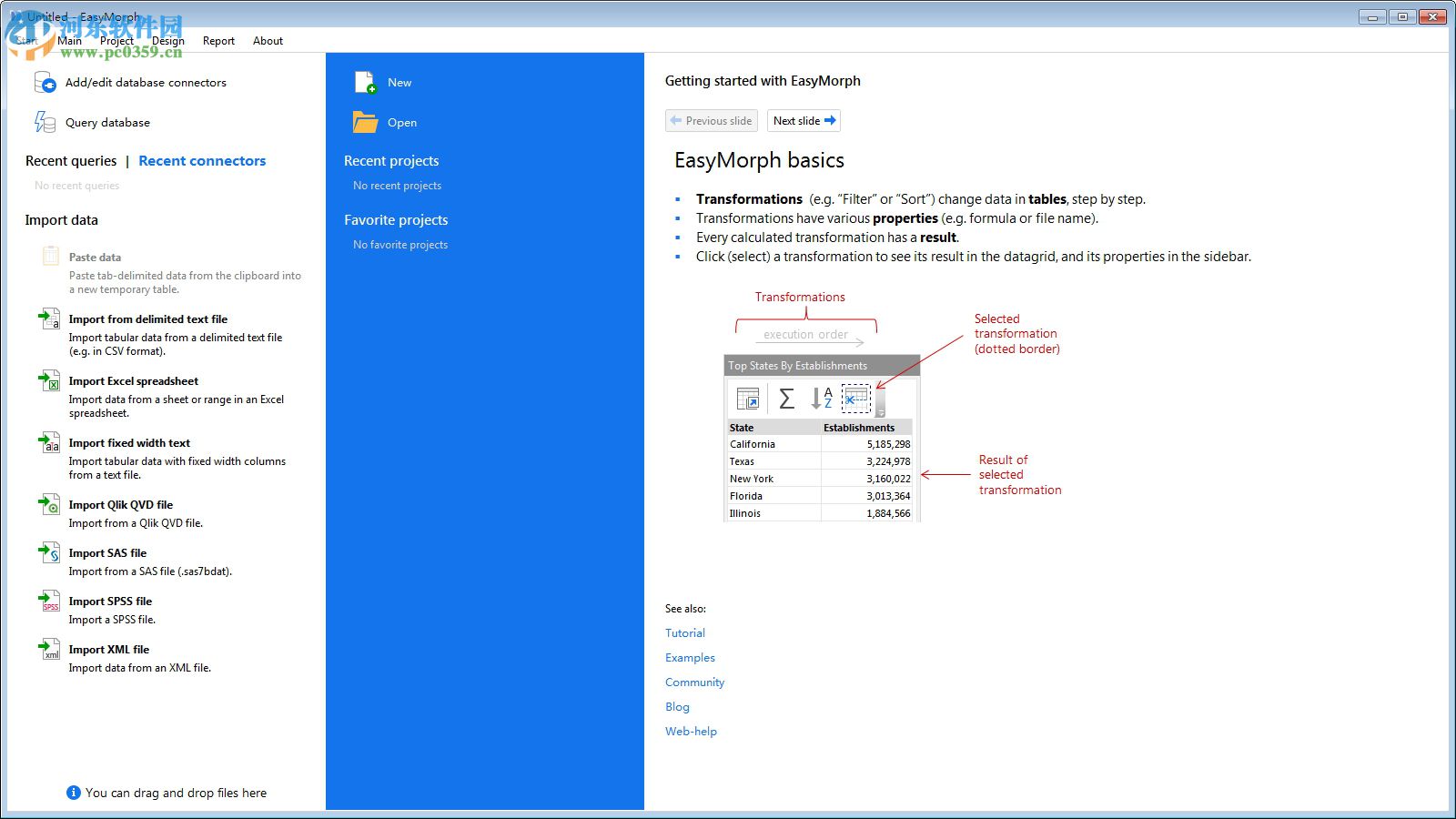Open the Import from delimited text file icon

point(48,319)
